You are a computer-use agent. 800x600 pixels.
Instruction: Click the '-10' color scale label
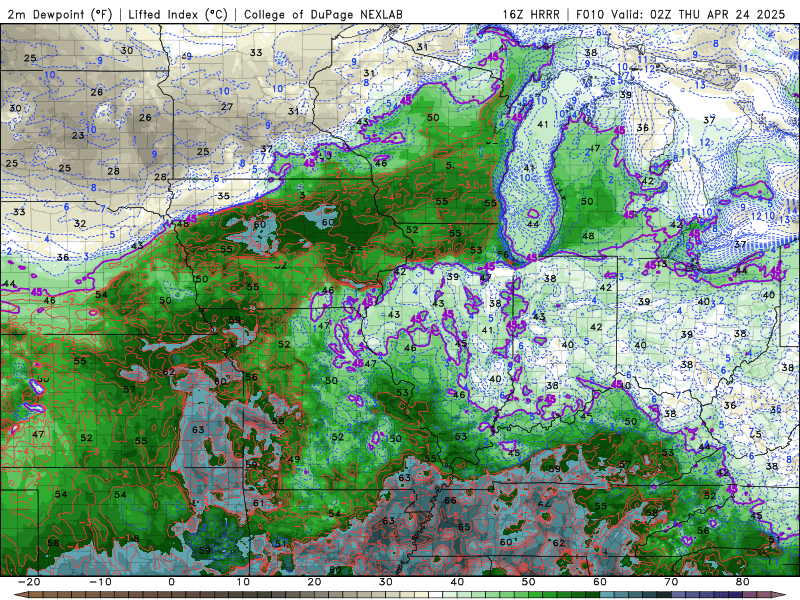(100, 582)
